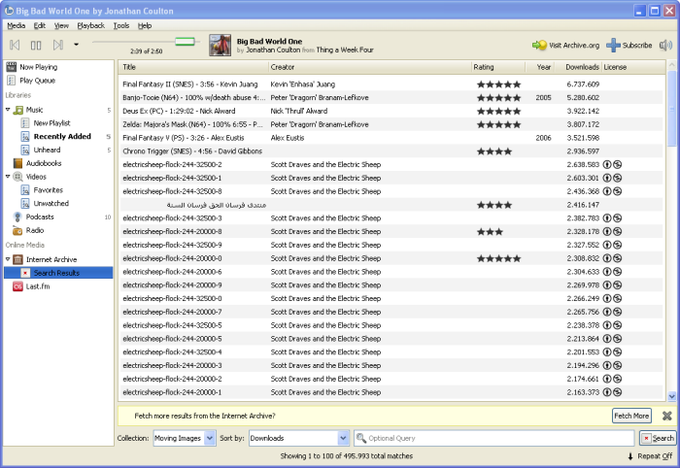
Task: Dismiss the fetch more results bar
Action: coord(667,416)
